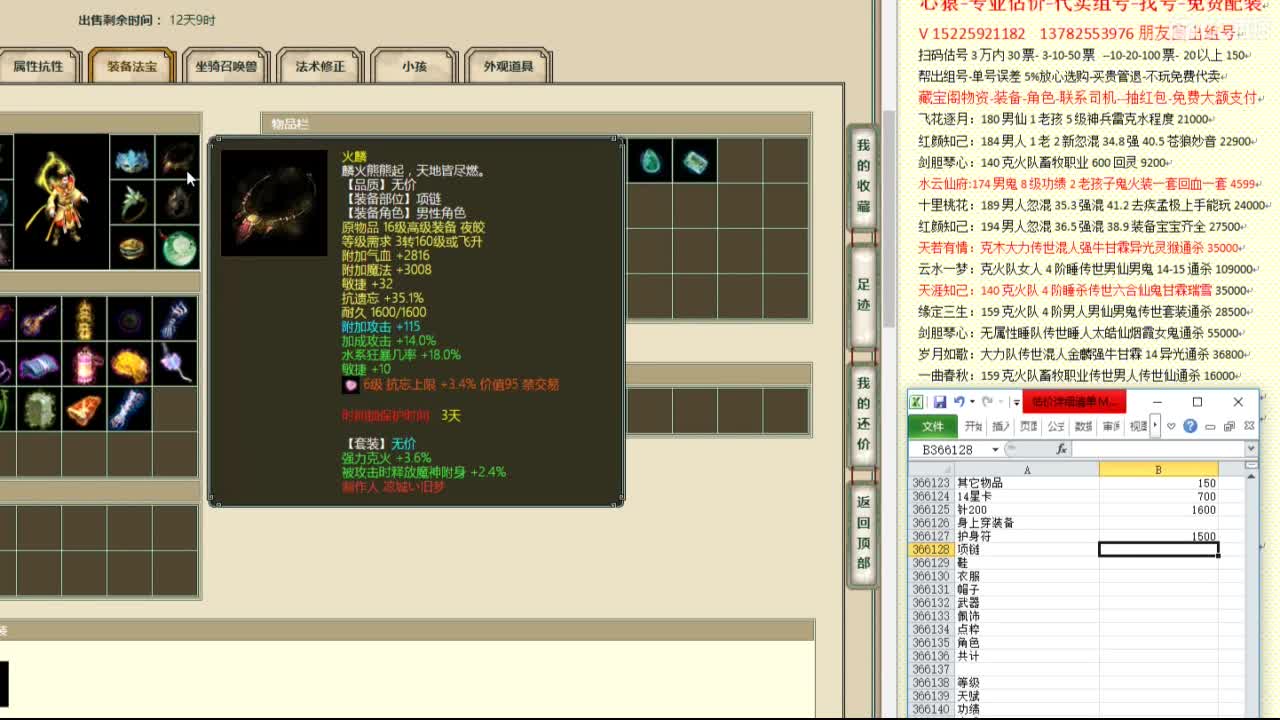
Task: Click the Excel save icon
Action: pos(940,402)
